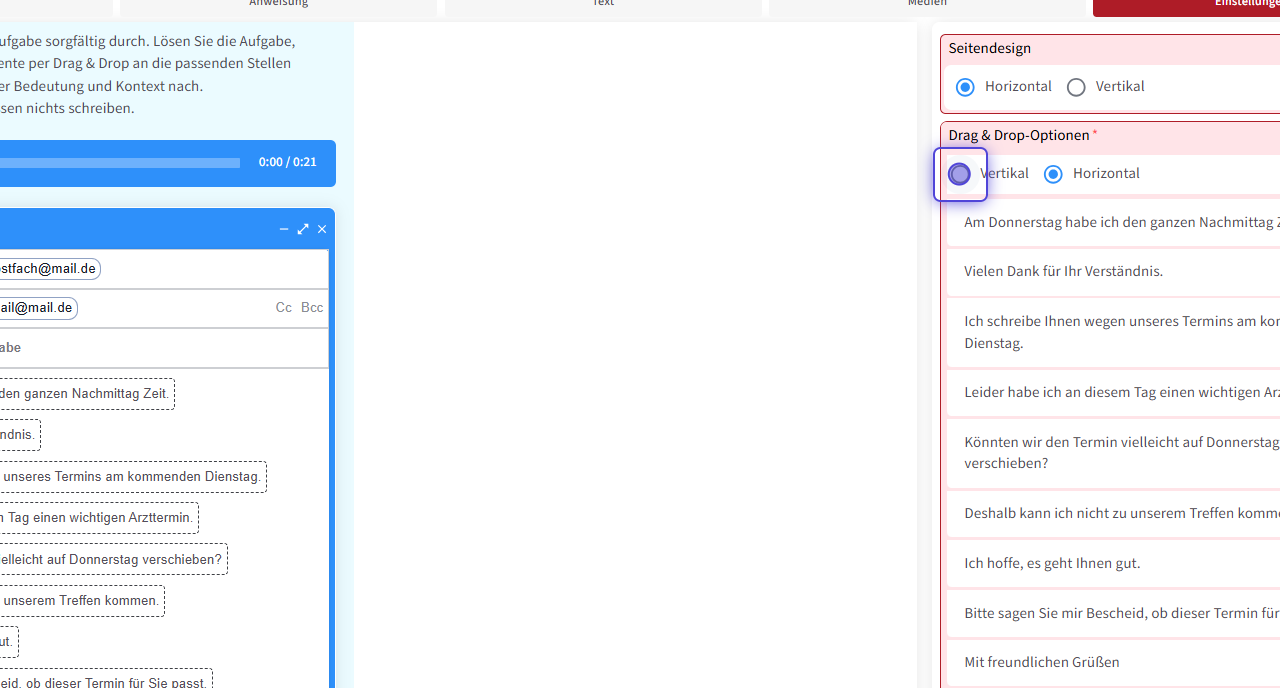Click the email subject input field
Screen dimensions: 1280x688
[160, 348]
